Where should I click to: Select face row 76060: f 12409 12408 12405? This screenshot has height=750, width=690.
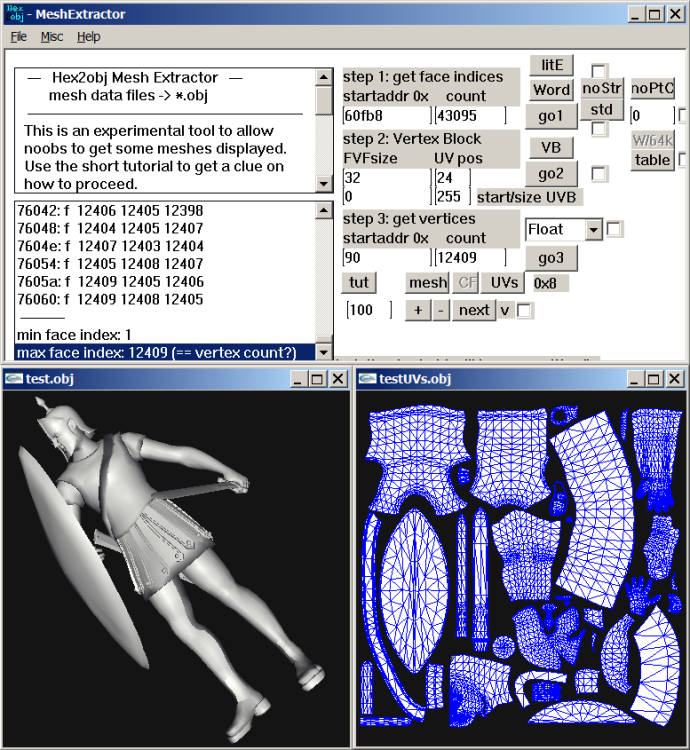click(x=165, y=299)
